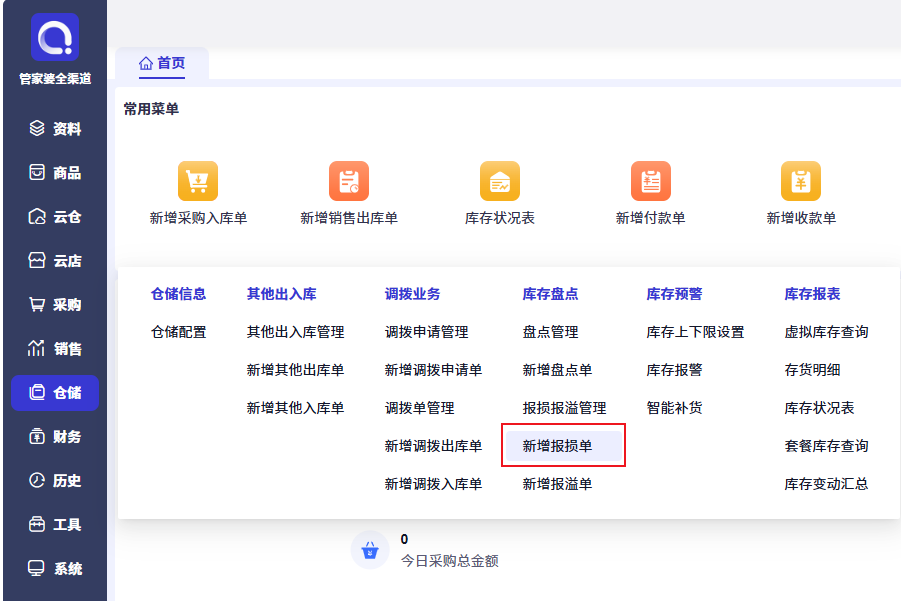Choose 新增其他入库单

click(x=295, y=408)
